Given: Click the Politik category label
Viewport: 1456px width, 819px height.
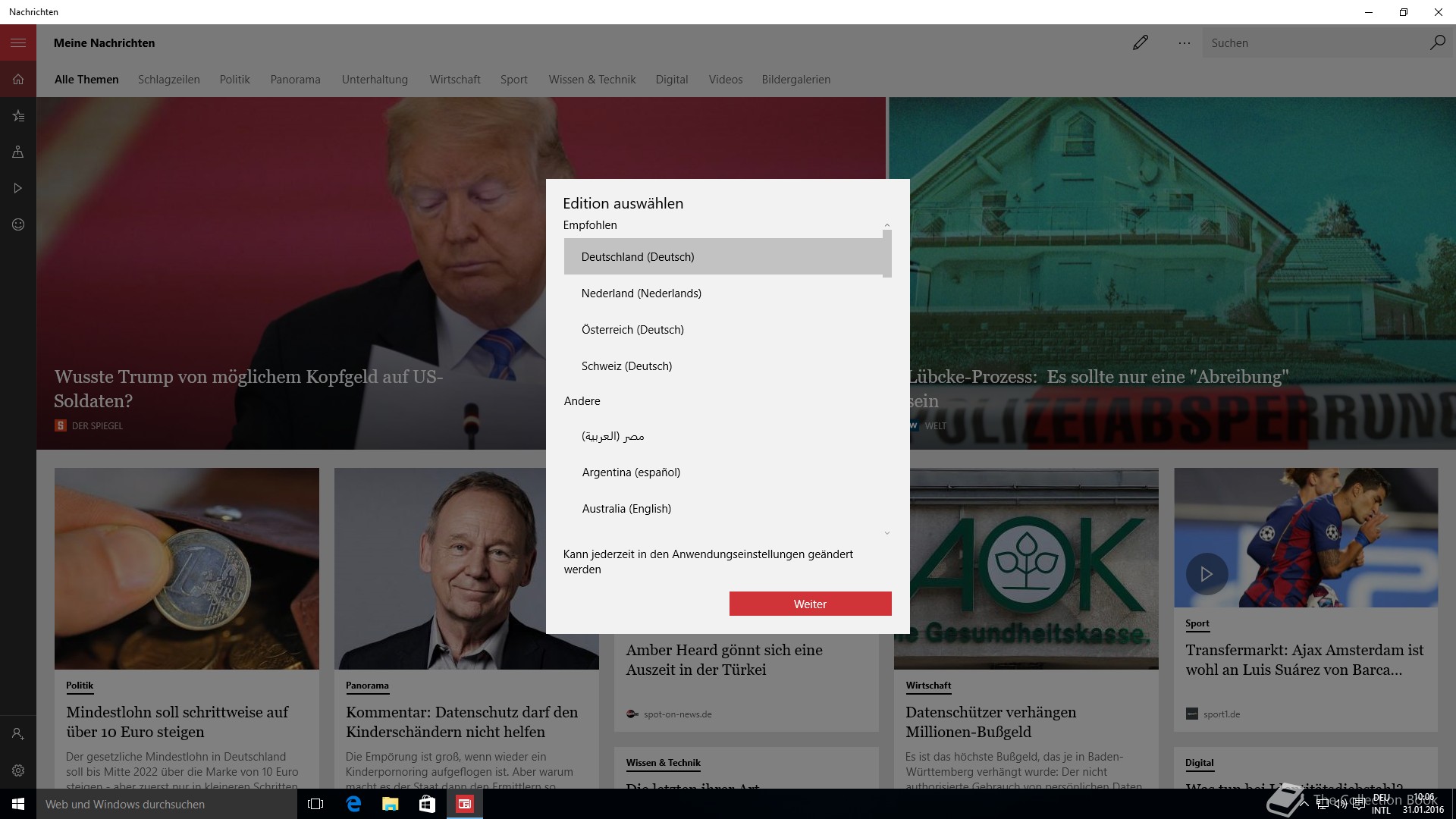Looking at the screenshot, I should point(80,686).
